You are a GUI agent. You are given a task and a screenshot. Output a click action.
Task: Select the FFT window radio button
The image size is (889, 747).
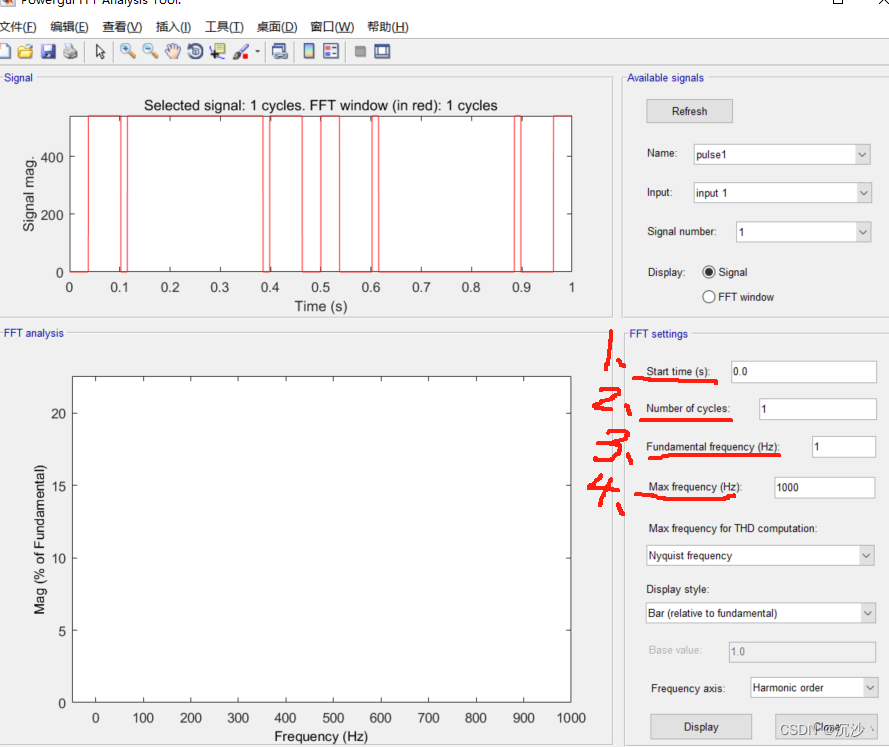coord(709,297)
